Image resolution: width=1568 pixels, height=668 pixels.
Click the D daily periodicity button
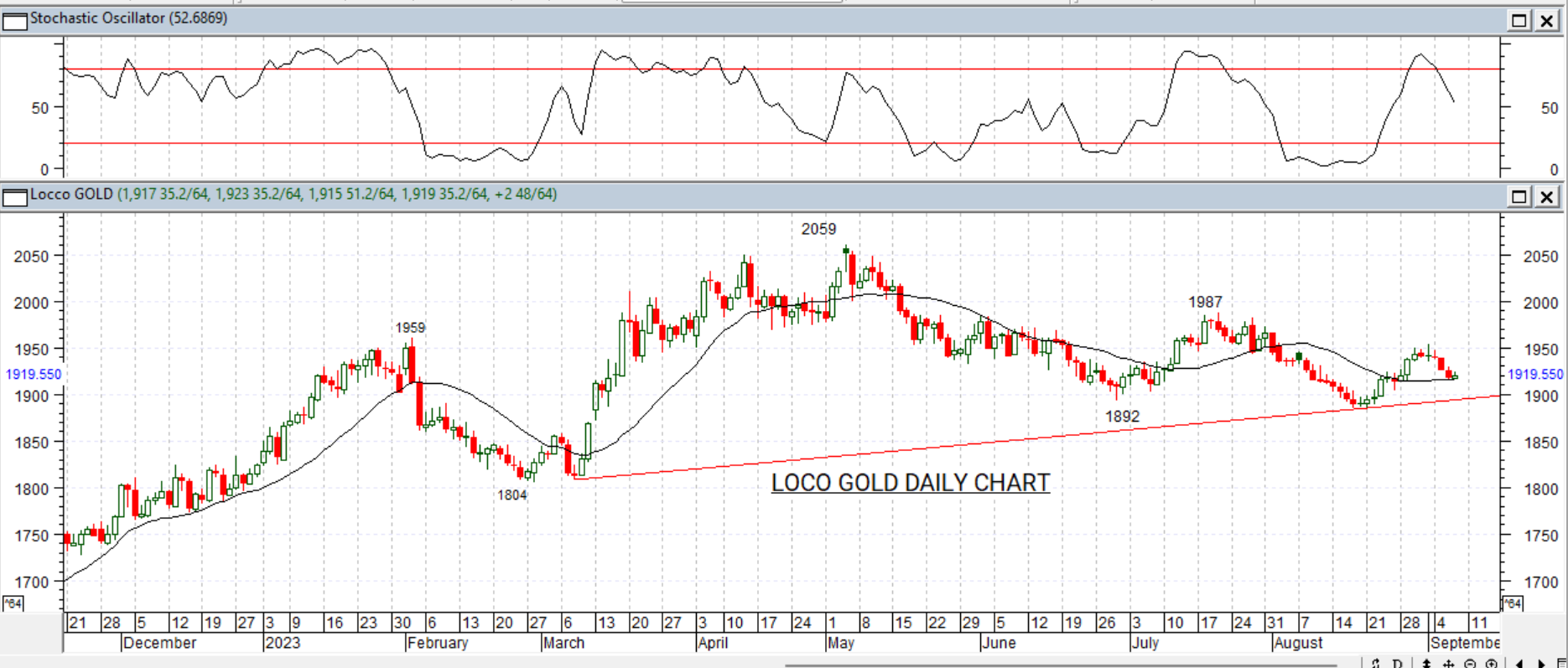pos(1397,663)
